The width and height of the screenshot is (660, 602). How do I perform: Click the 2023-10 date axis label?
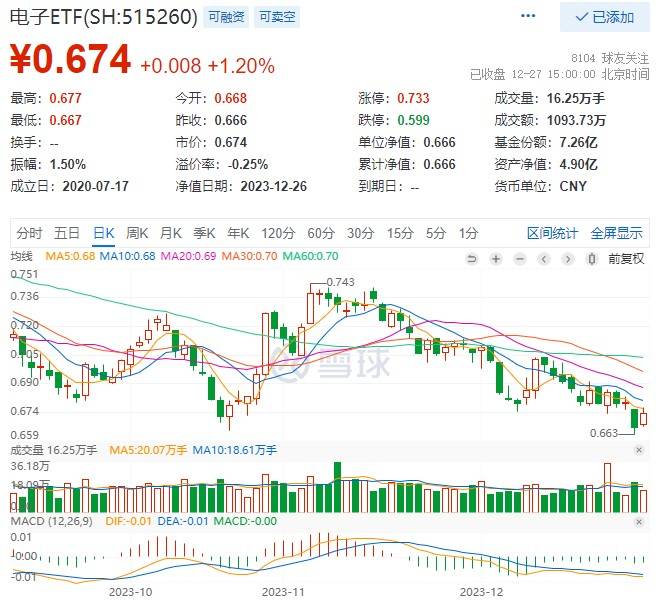(130, 592)
